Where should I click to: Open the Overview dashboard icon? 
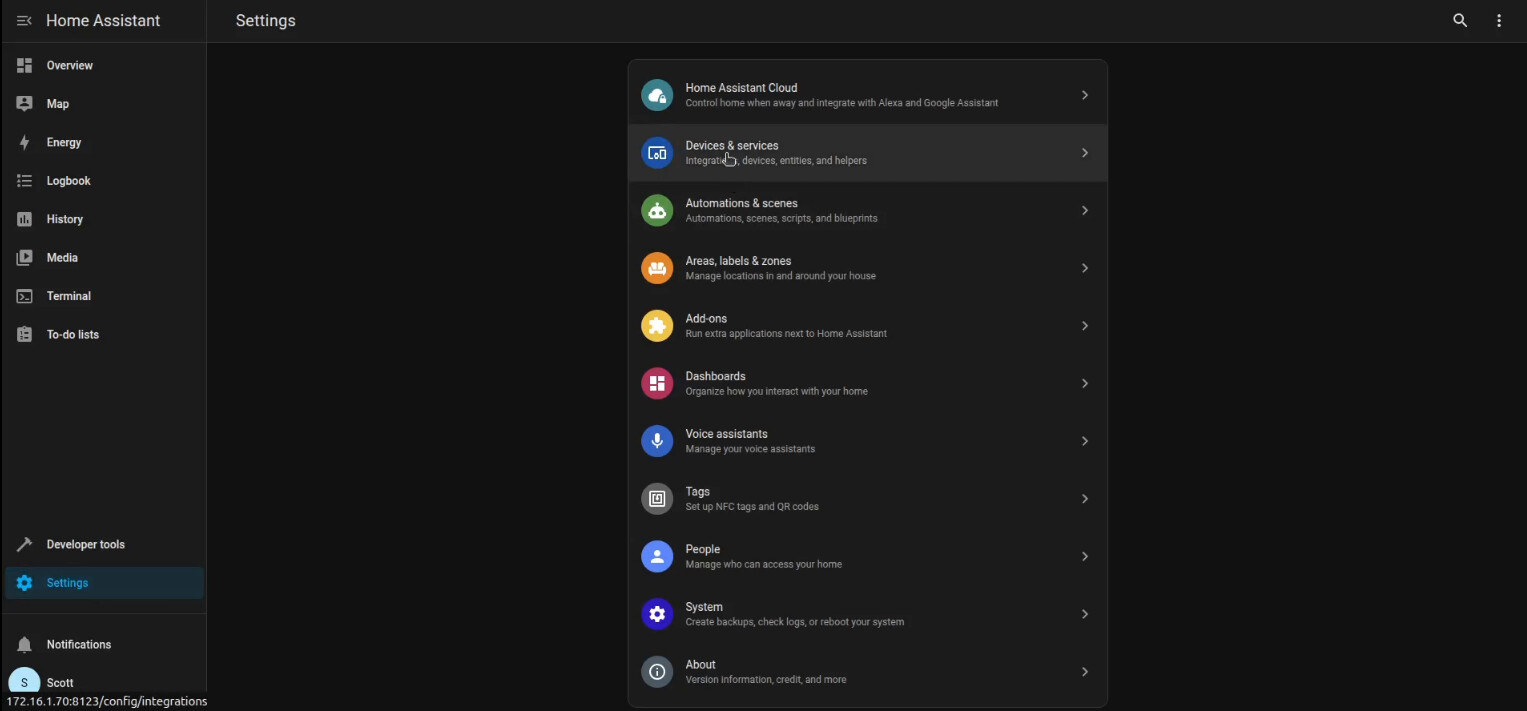(x=24, y=65)
